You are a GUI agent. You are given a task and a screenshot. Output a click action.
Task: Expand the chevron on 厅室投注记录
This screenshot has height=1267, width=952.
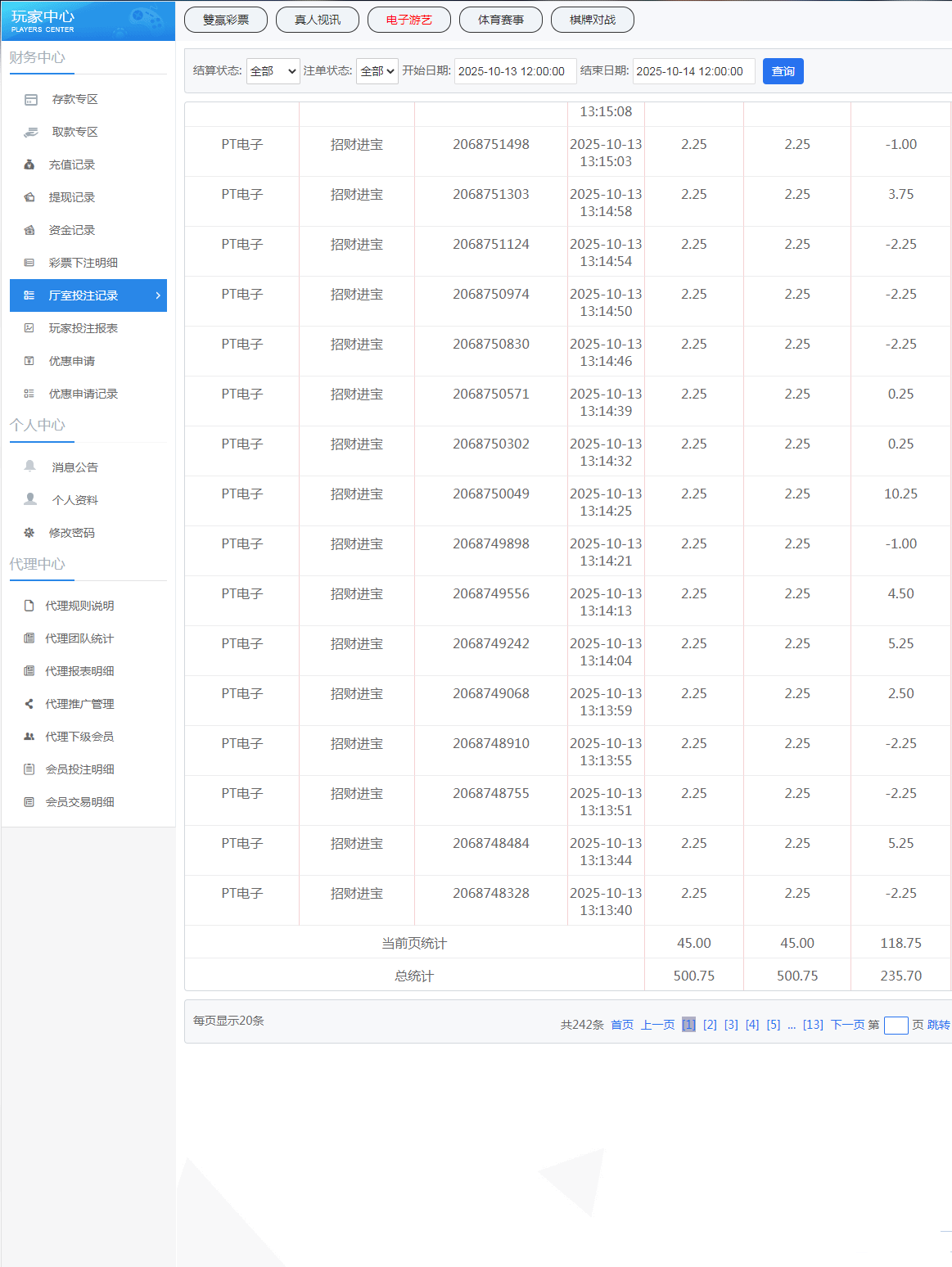tap(158, 295)
